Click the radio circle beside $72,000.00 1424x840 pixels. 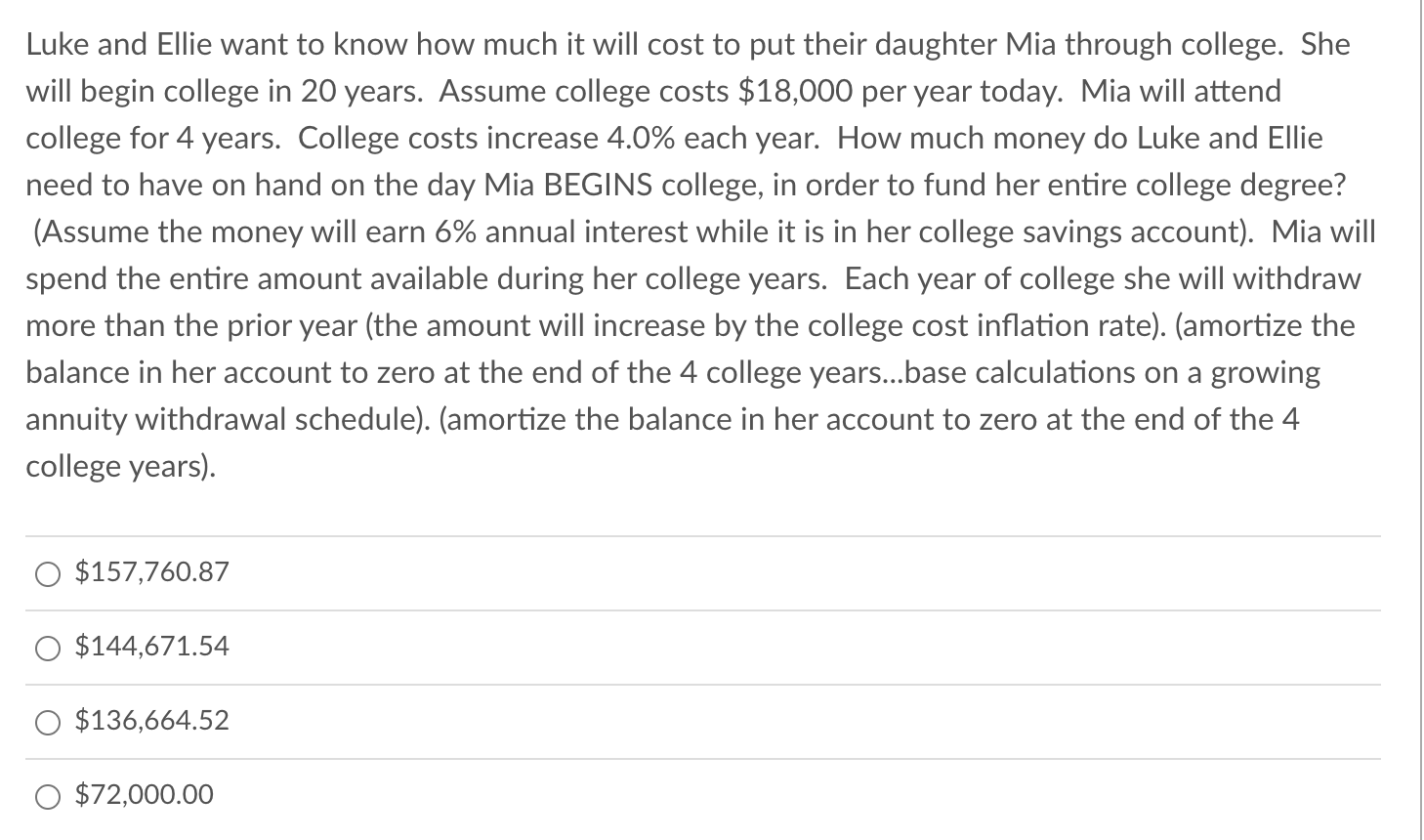click(47, 795)
